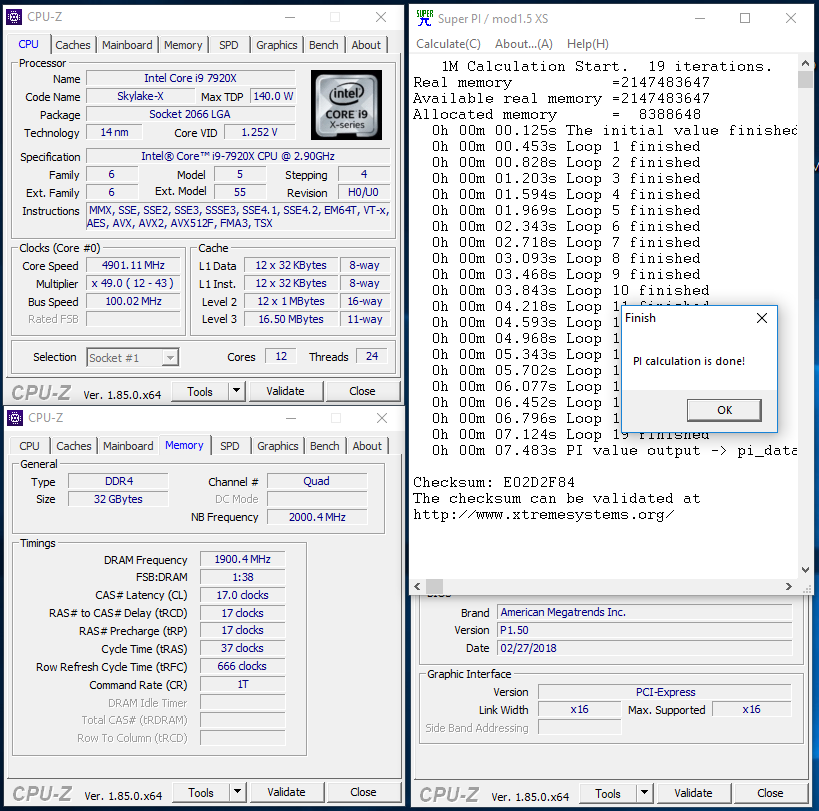
Task: Close the CPU-Z Memory window
Action: (382, 418)
